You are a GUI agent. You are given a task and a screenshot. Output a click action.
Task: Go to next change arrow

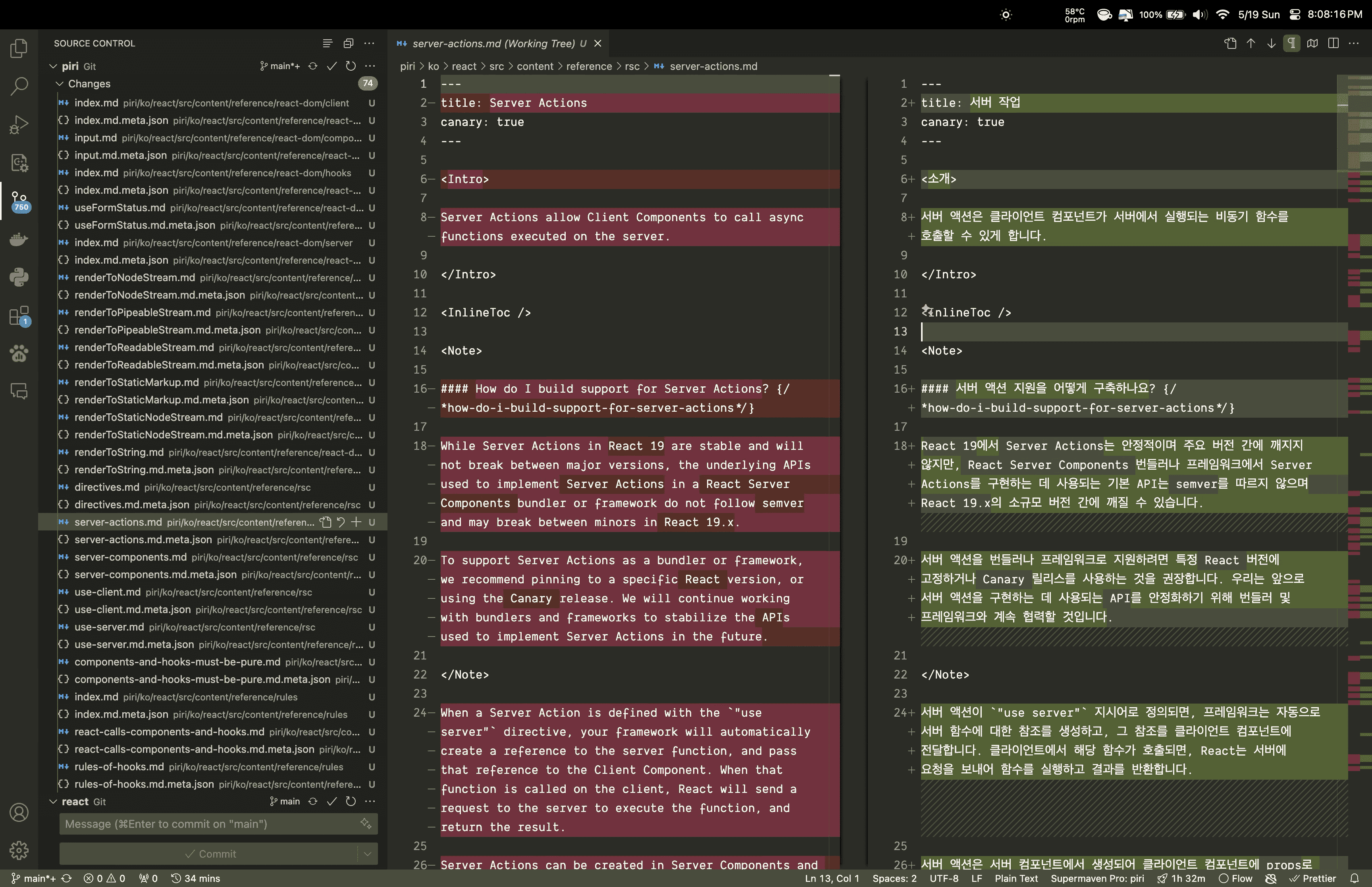click(x=1271, y=43)
